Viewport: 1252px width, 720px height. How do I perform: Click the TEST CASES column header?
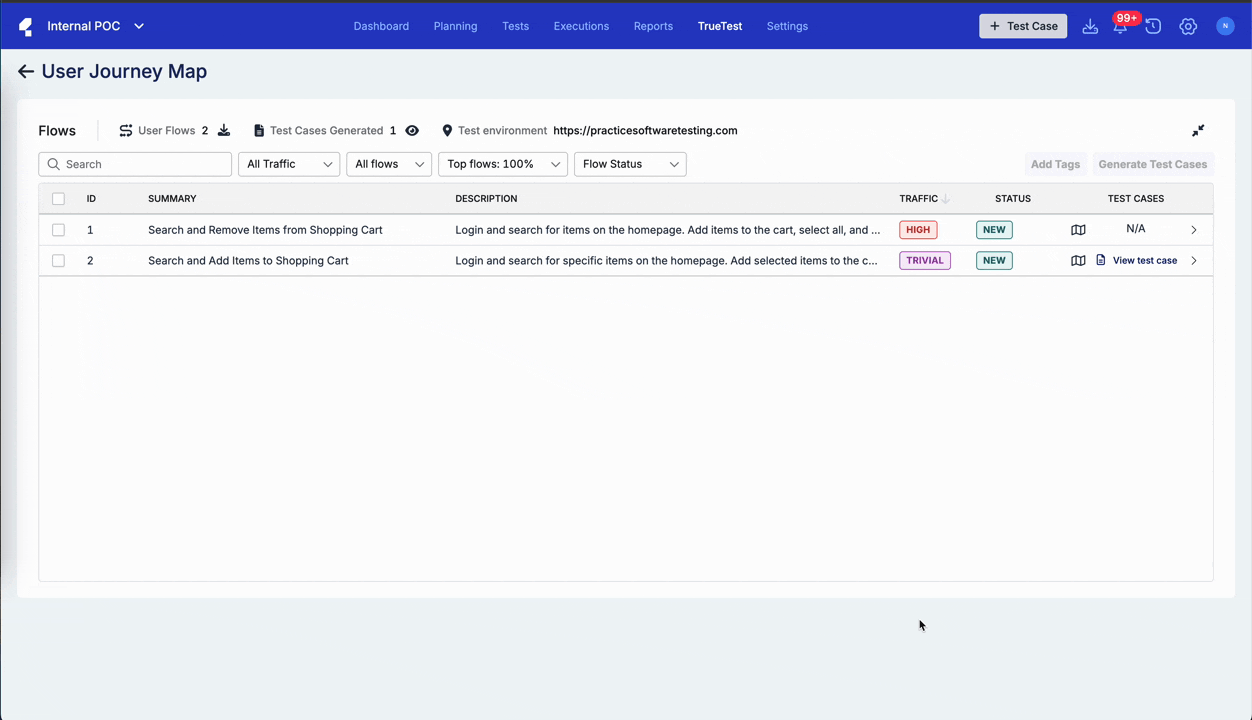point(1136,199)
